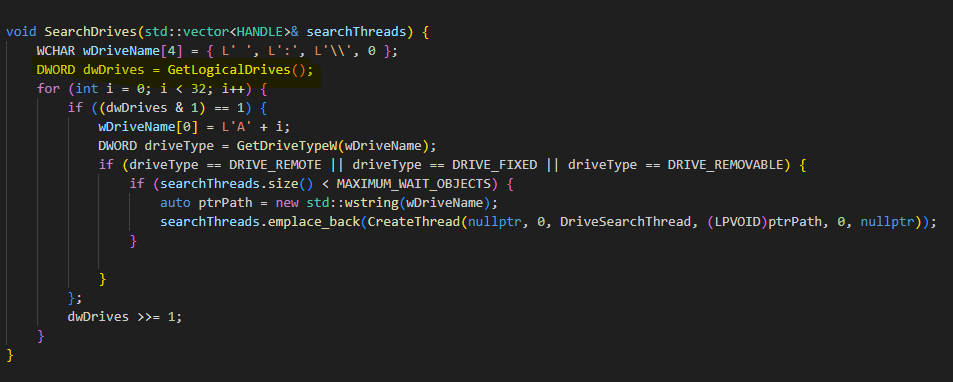953x382 pixels.
Task: Click the DRIVE_FIXED constant
Action: (x=495, y=165)
